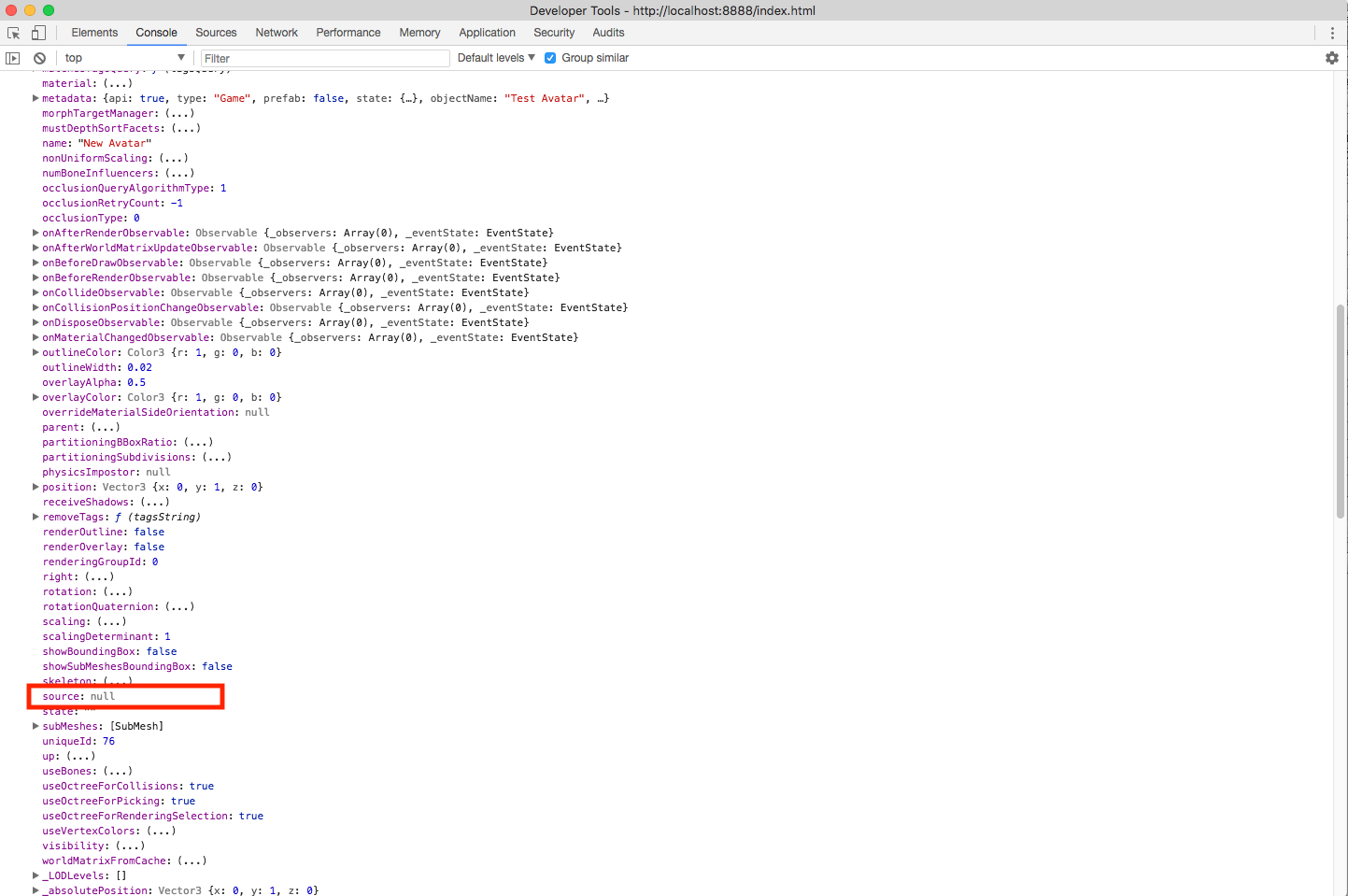The width and height of the screenshot is (1348, 896).
Task: Expand the onAfterRenderObservable property
Action: click(x=35, y=233)
